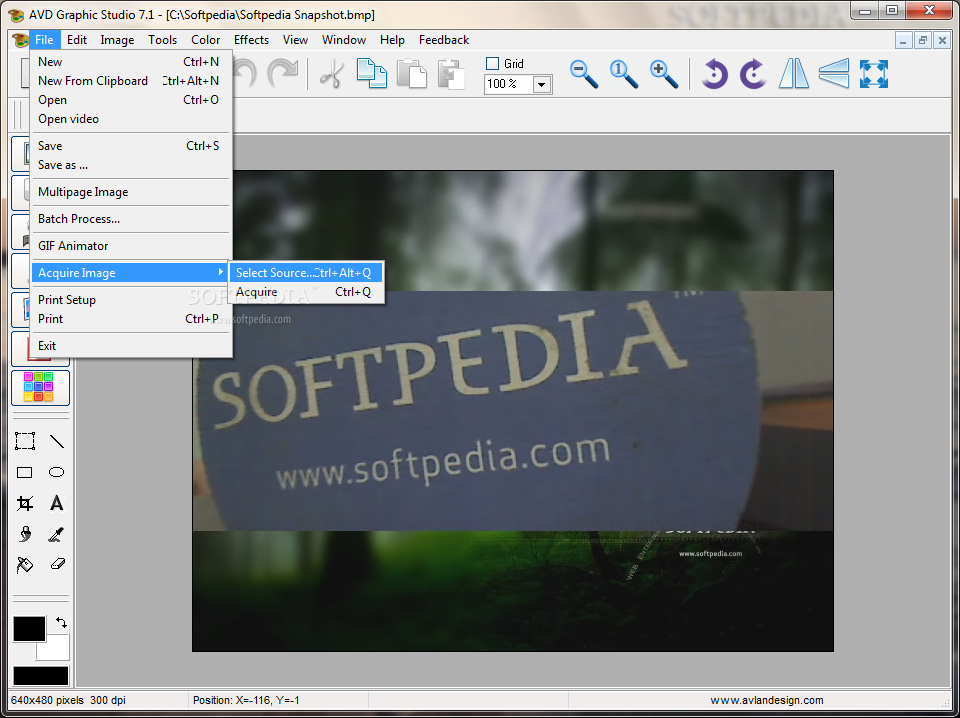Select the Ellipse shape tool
The height and width of the screenshot is (718, 960).
coord(56,472)
